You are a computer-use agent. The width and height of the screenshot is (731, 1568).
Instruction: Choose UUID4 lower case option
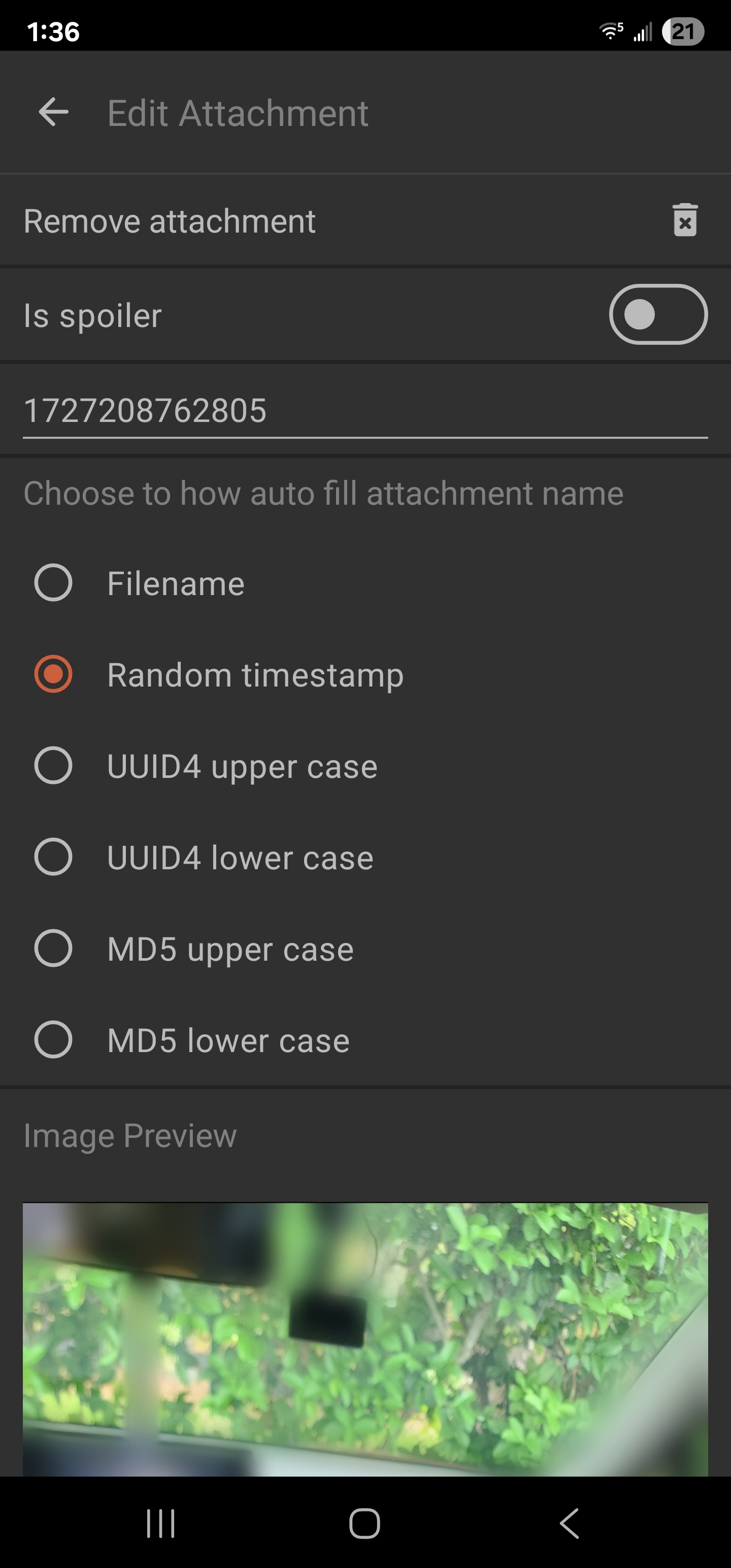[x=54, y=857]
